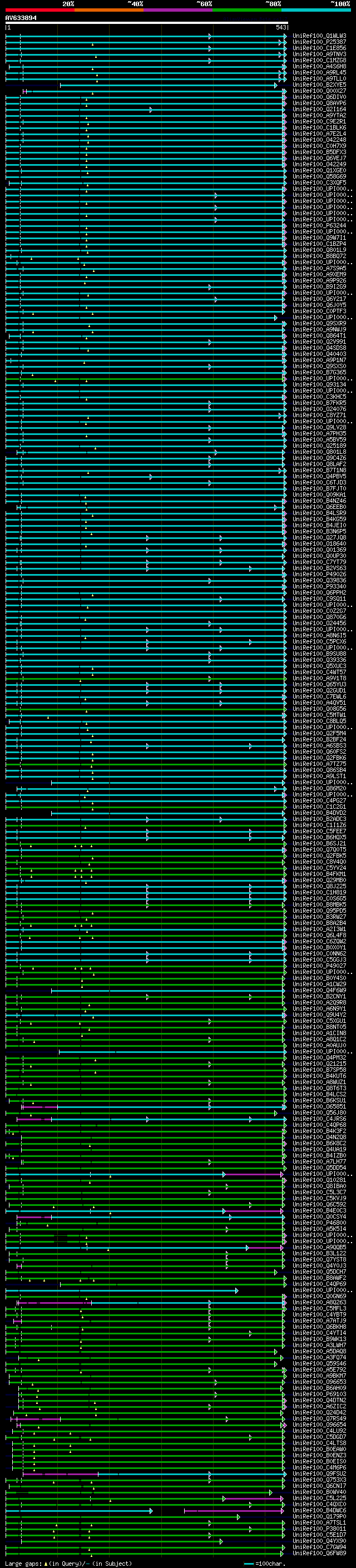Click the cyan ~100% identity legend segment
Screen dimensions: 356x1568
316,10
